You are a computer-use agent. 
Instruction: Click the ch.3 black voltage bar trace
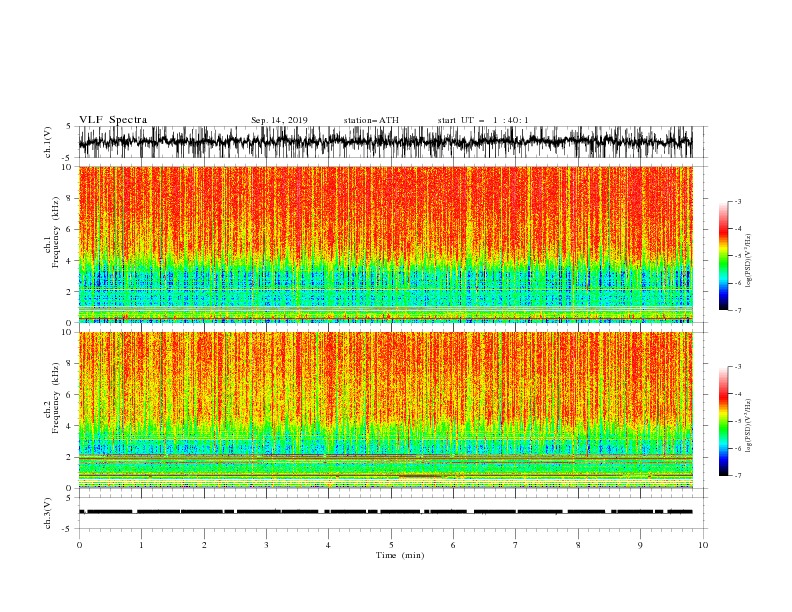(385, 512)
